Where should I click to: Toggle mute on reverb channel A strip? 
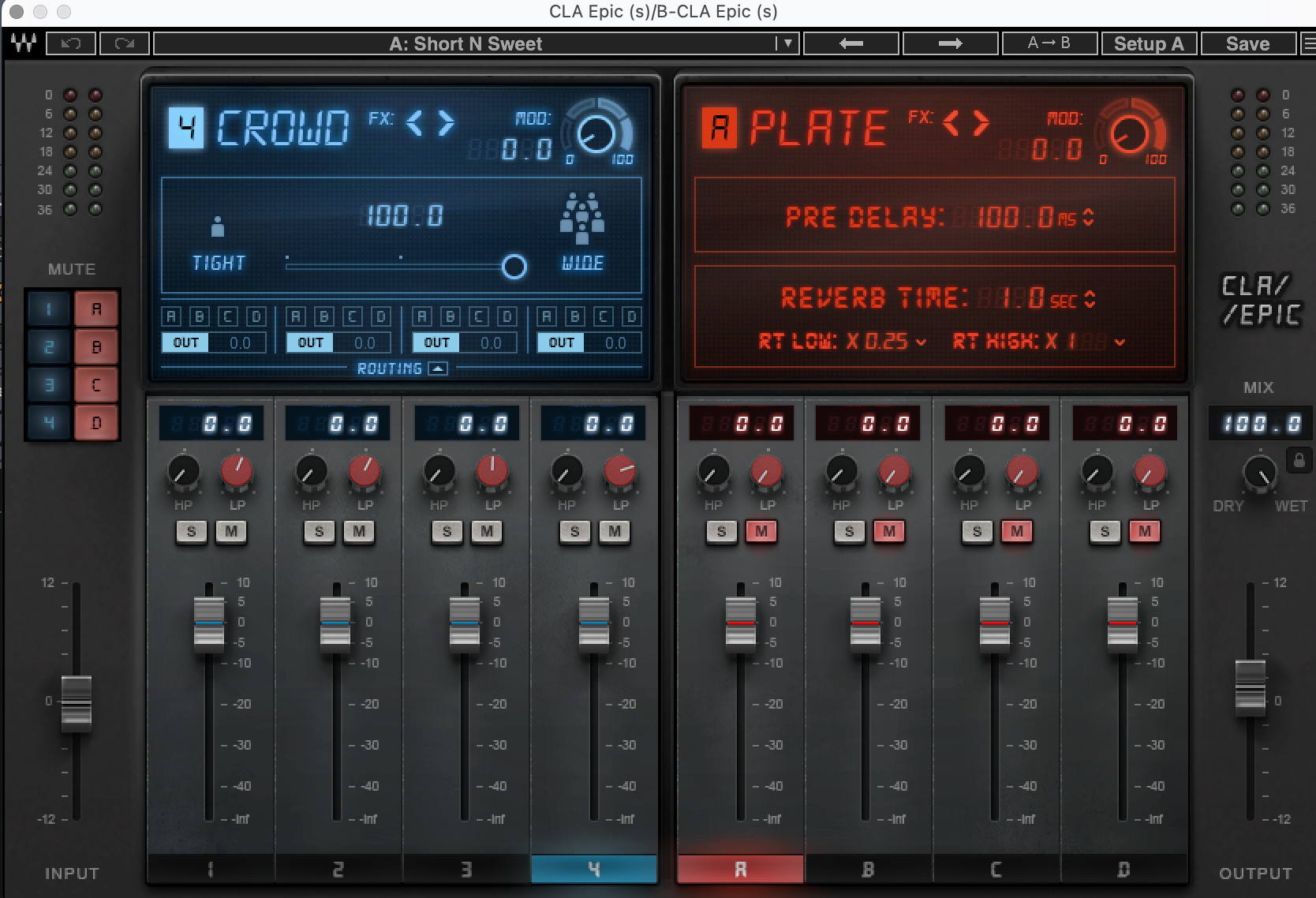761,532
